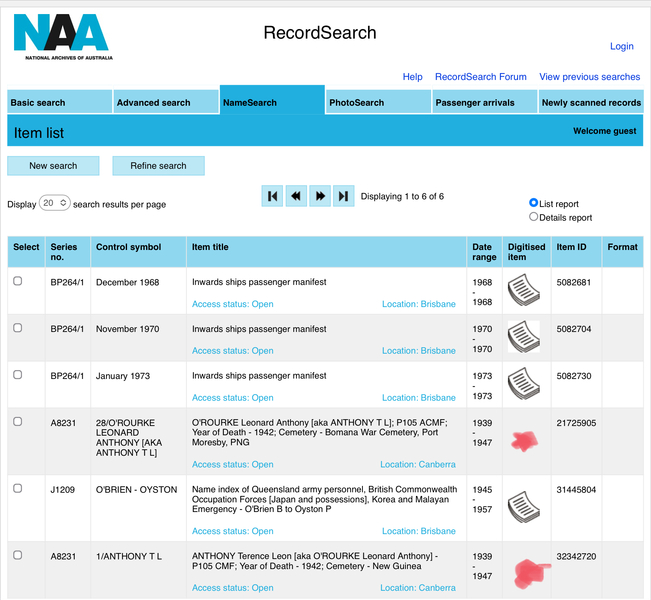
Task: Click Item ID 5082681
Action: (x=573, y=282)
